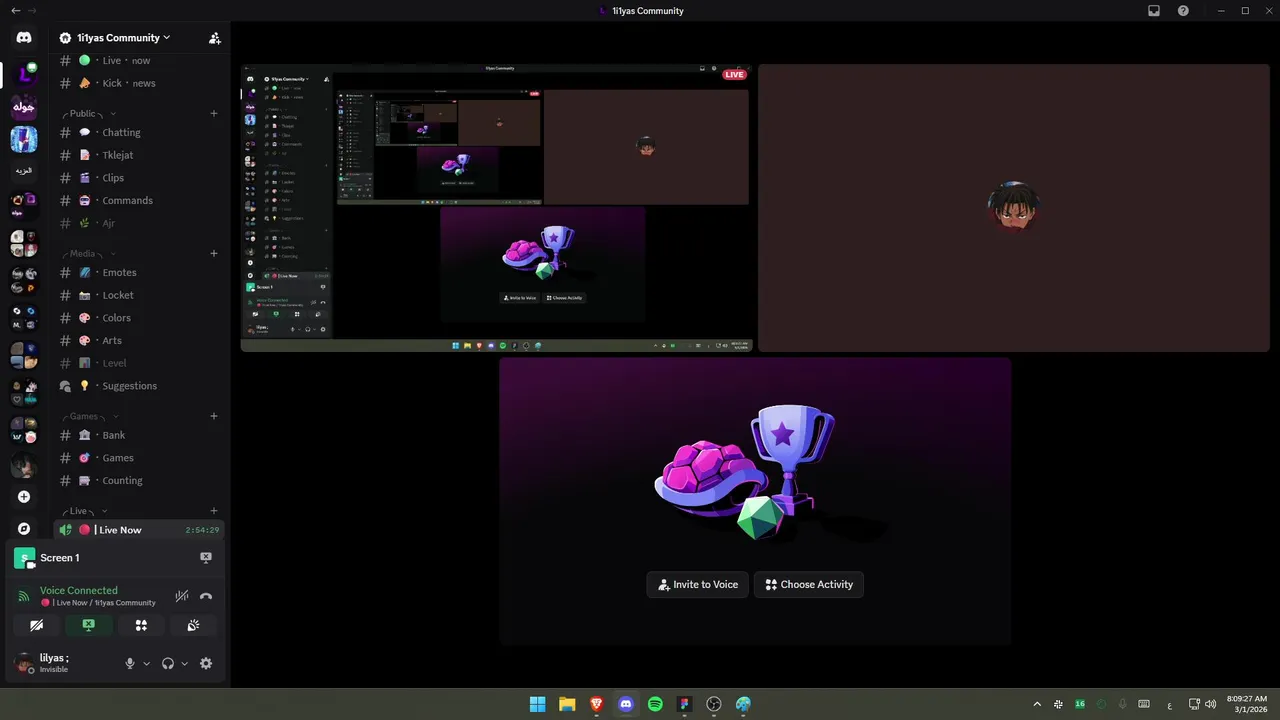The width and height of the screenshot is (1280, 720).
Task: Go back using the title bar arrow
Action: tap(15, 11)
